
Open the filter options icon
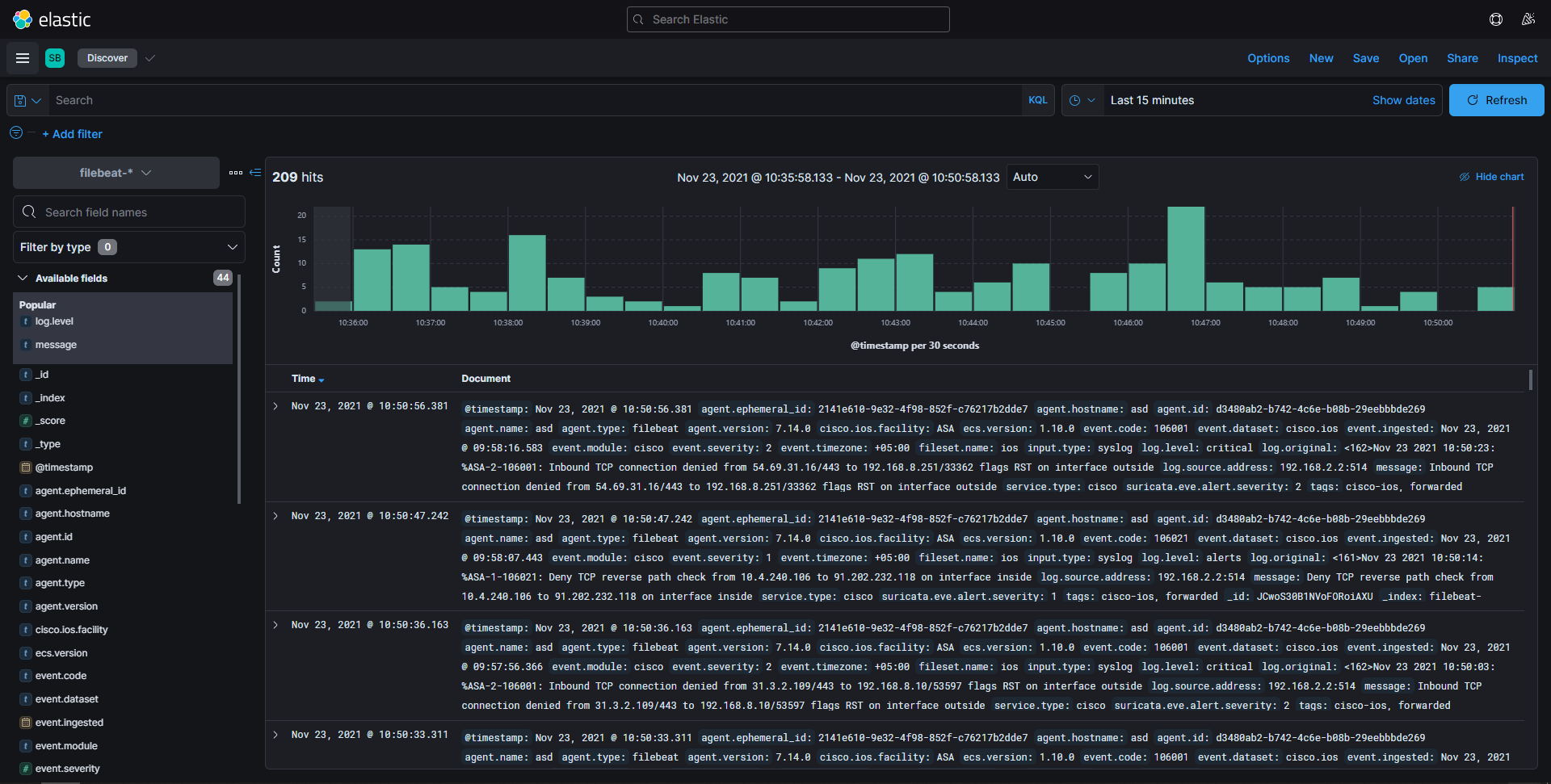point(16,132)
